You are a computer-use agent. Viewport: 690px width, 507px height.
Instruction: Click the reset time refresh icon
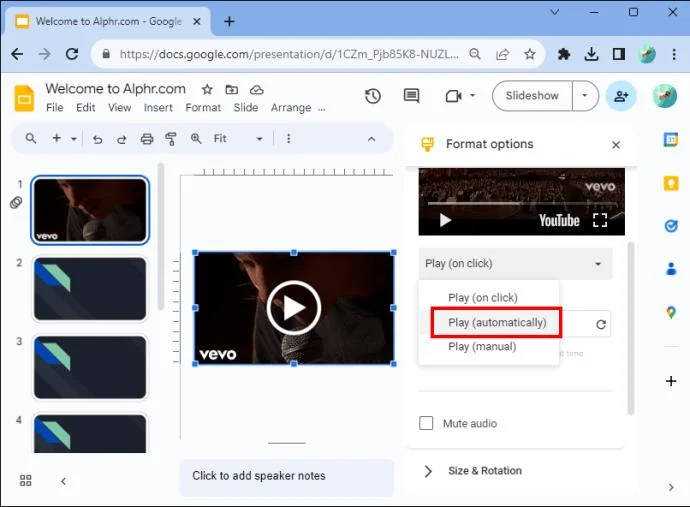pos(601,324)
